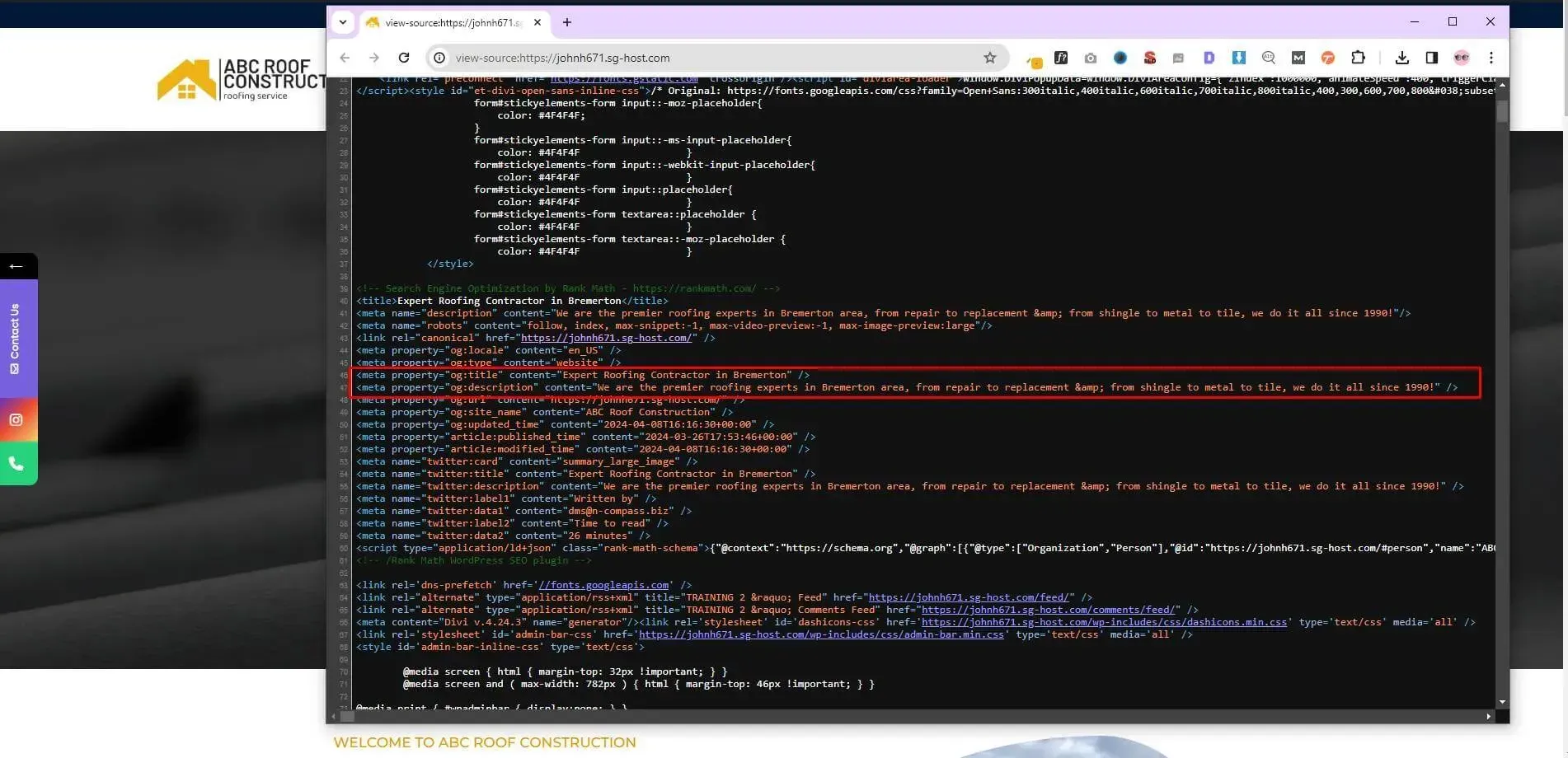Click the phone icon on the left sidebar

point(17,463)
